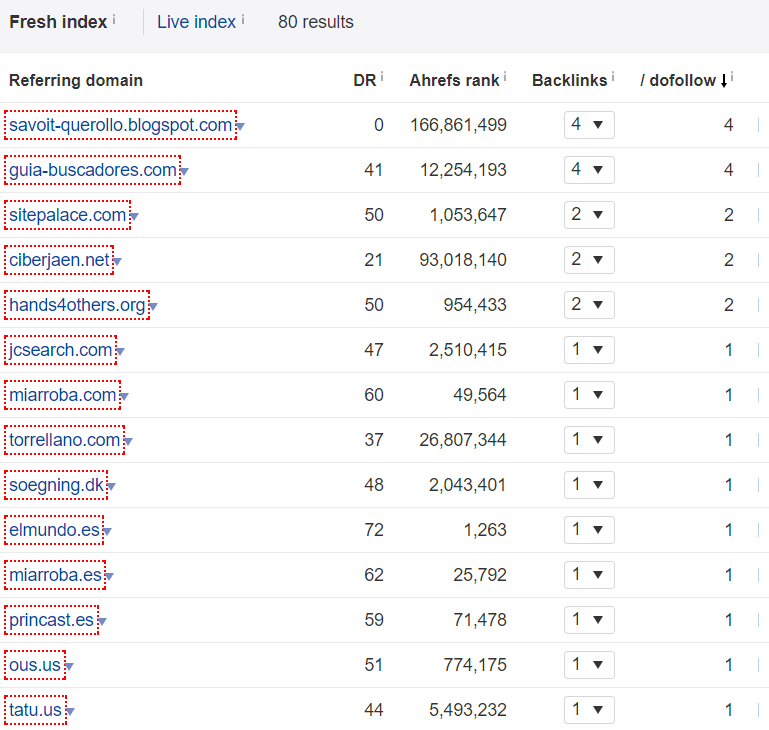This screenshot has width=769, height=730.
Task: Open backlinks dropdown for soegning.dk
Action: tap(589, 485)
